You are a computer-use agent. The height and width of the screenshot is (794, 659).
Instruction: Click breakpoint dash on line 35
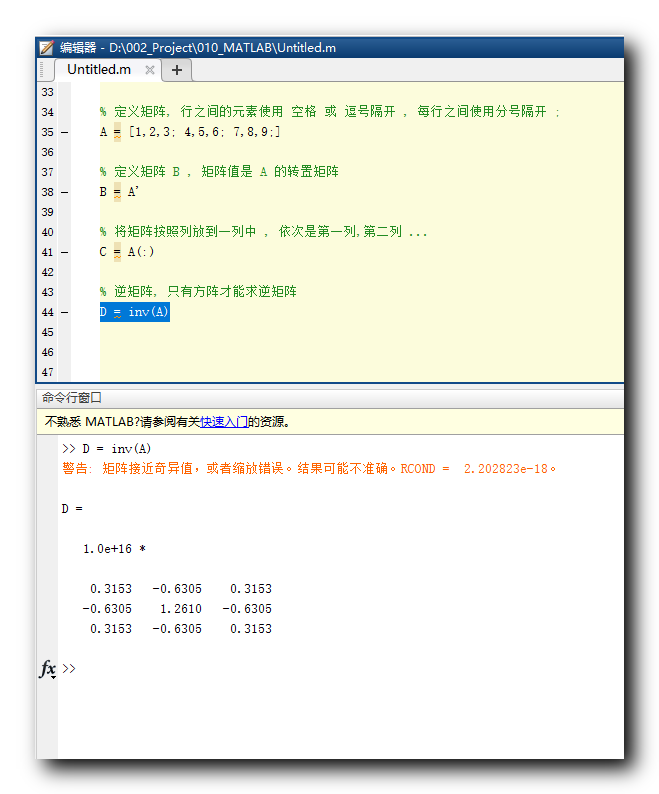point(64,132)
